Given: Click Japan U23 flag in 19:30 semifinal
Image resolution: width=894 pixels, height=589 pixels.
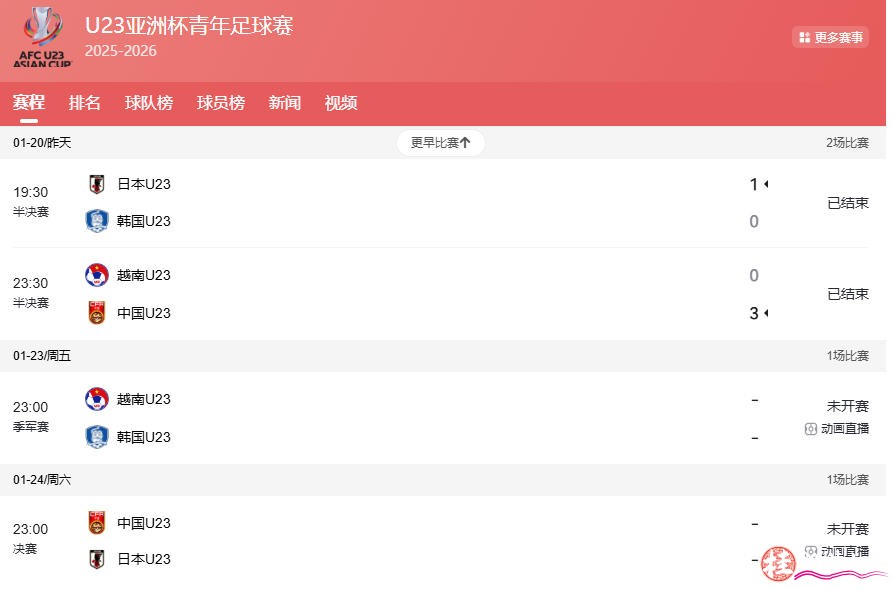Looking at the screenshot, I should click(96, 184).
